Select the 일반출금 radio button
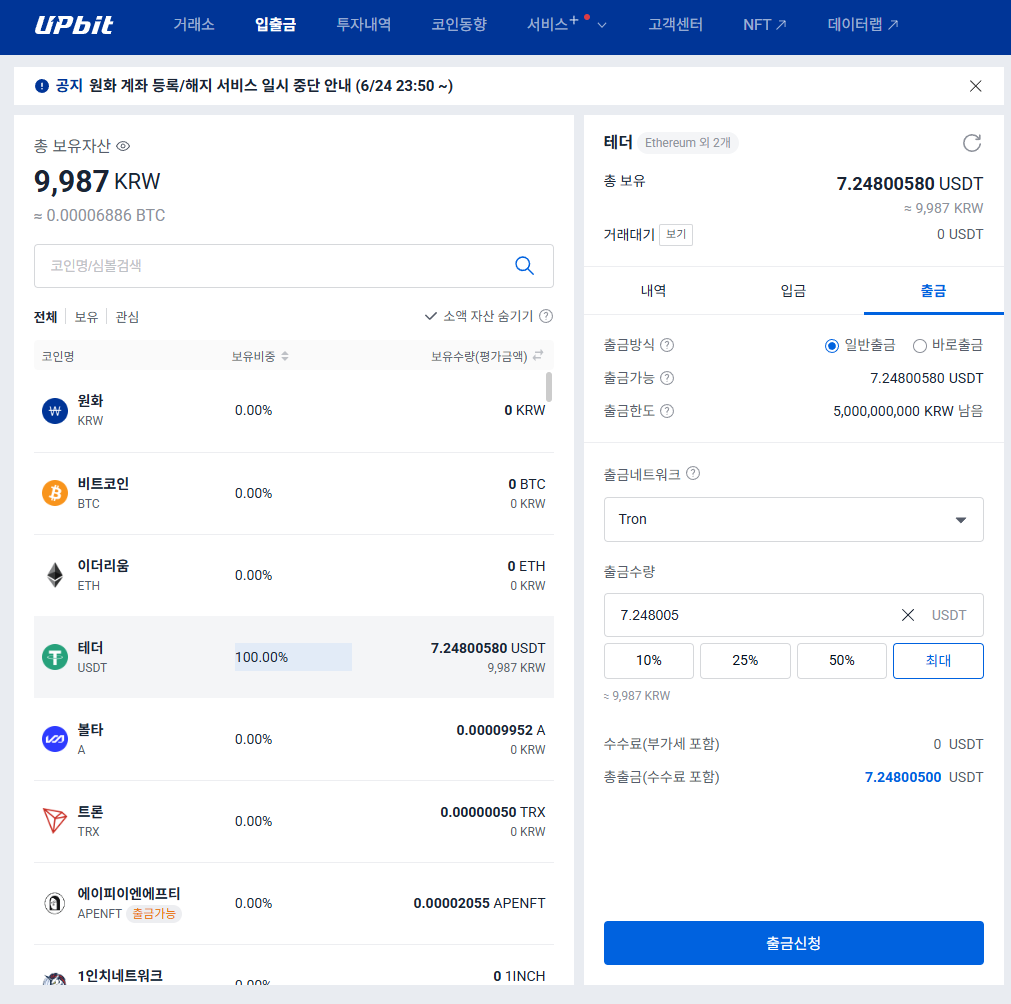Viewport: 1011px width, 1004px height. (831, 345)
